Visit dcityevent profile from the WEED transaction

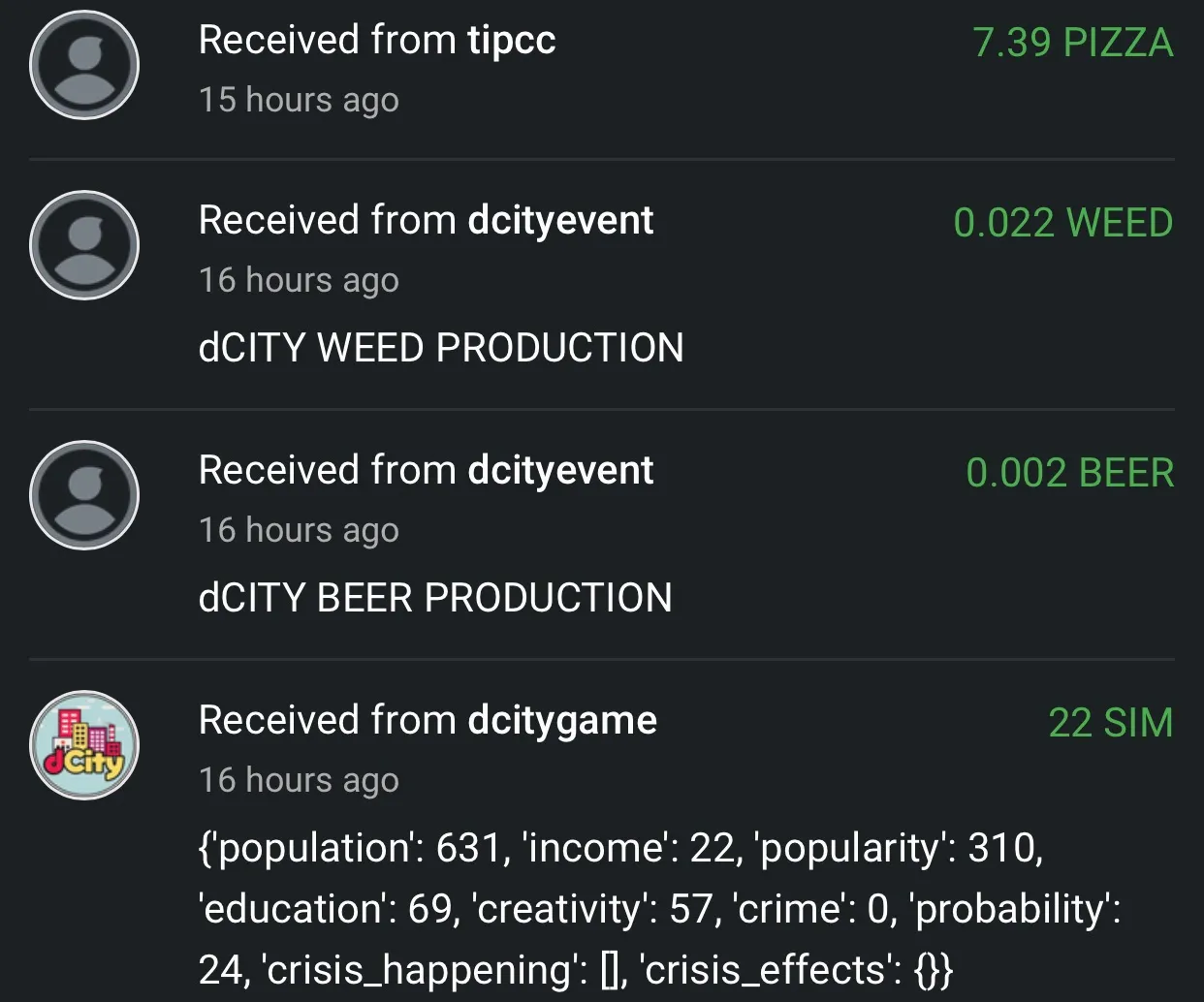(x=560, y=221)
